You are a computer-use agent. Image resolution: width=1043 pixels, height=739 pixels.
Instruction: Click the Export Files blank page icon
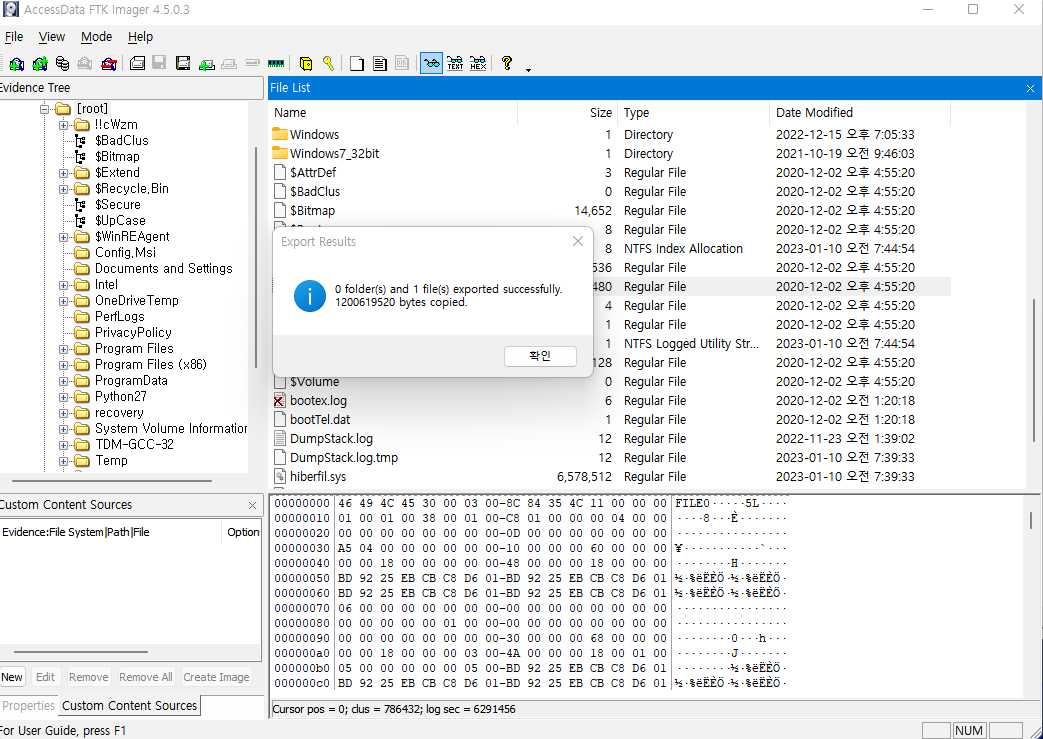click(357, 63)
